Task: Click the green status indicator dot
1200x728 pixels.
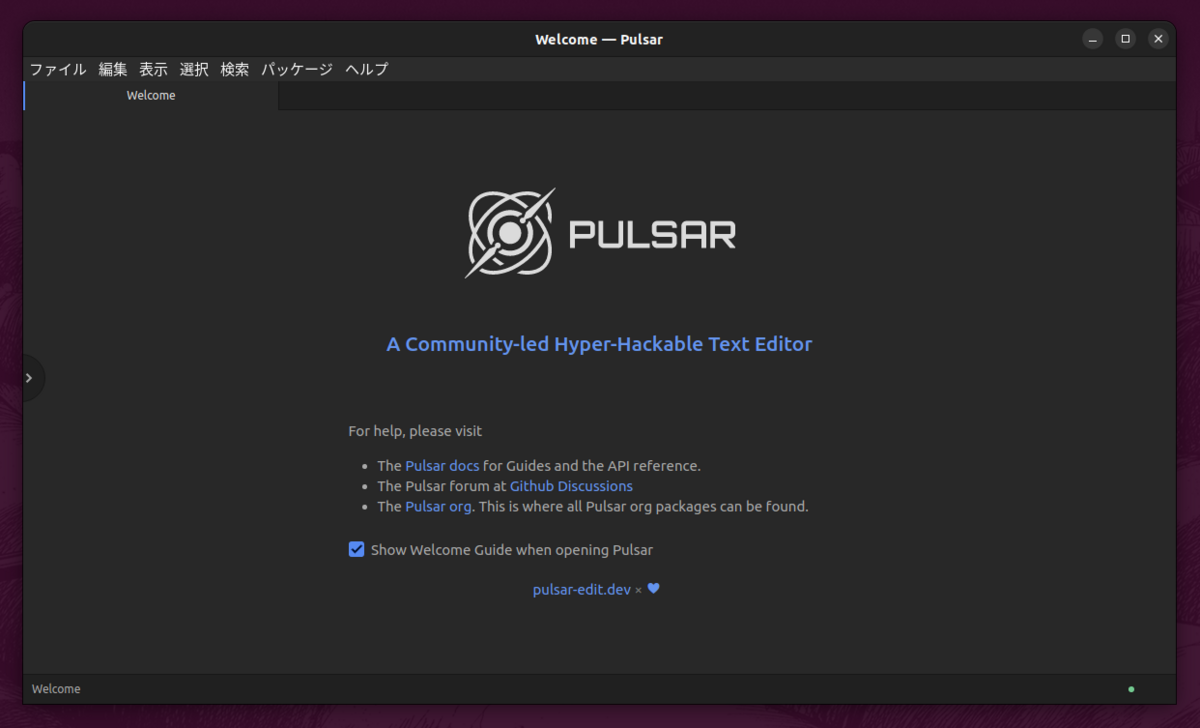Action: [x=1131, y=688]
